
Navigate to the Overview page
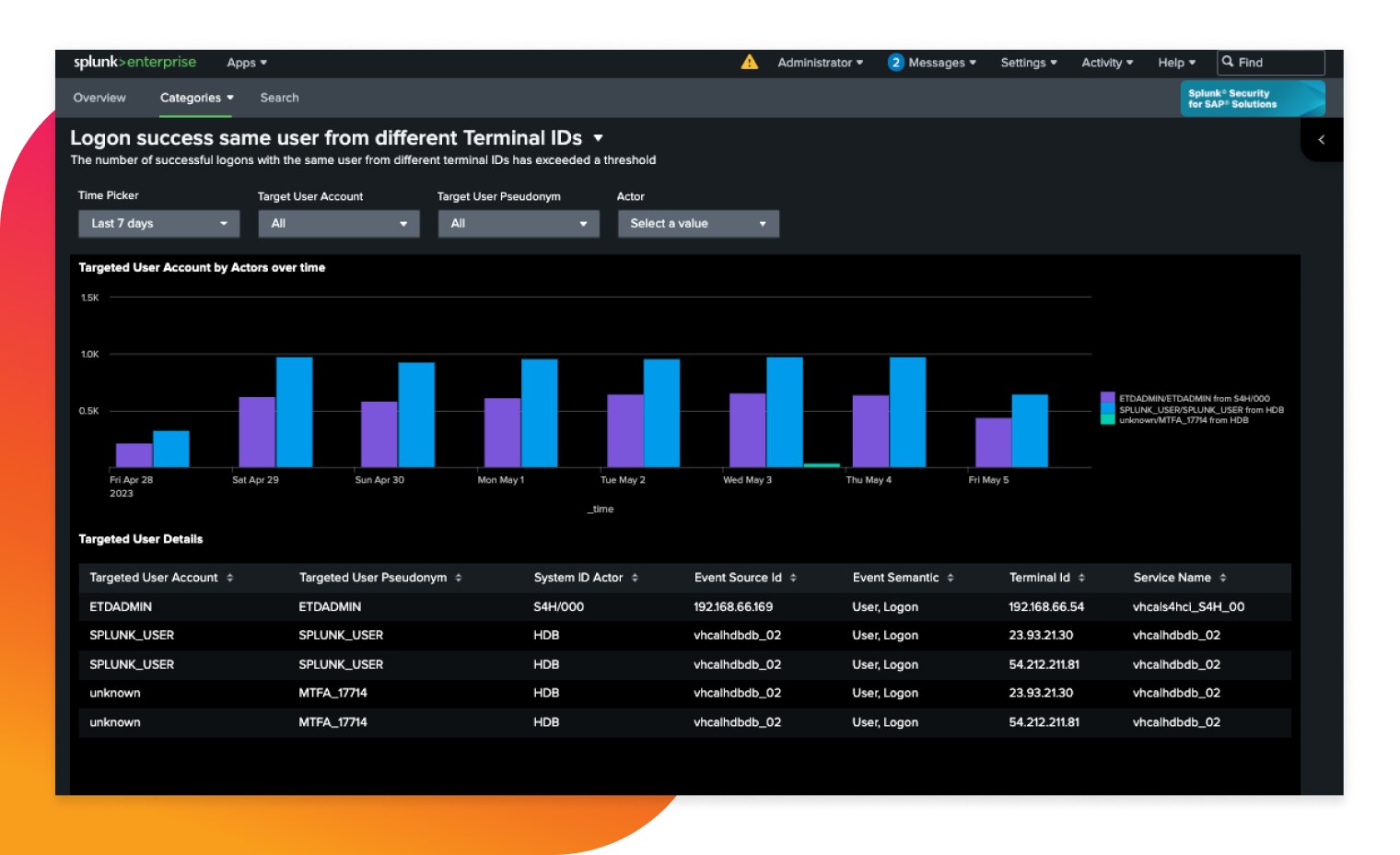(99, 98)
